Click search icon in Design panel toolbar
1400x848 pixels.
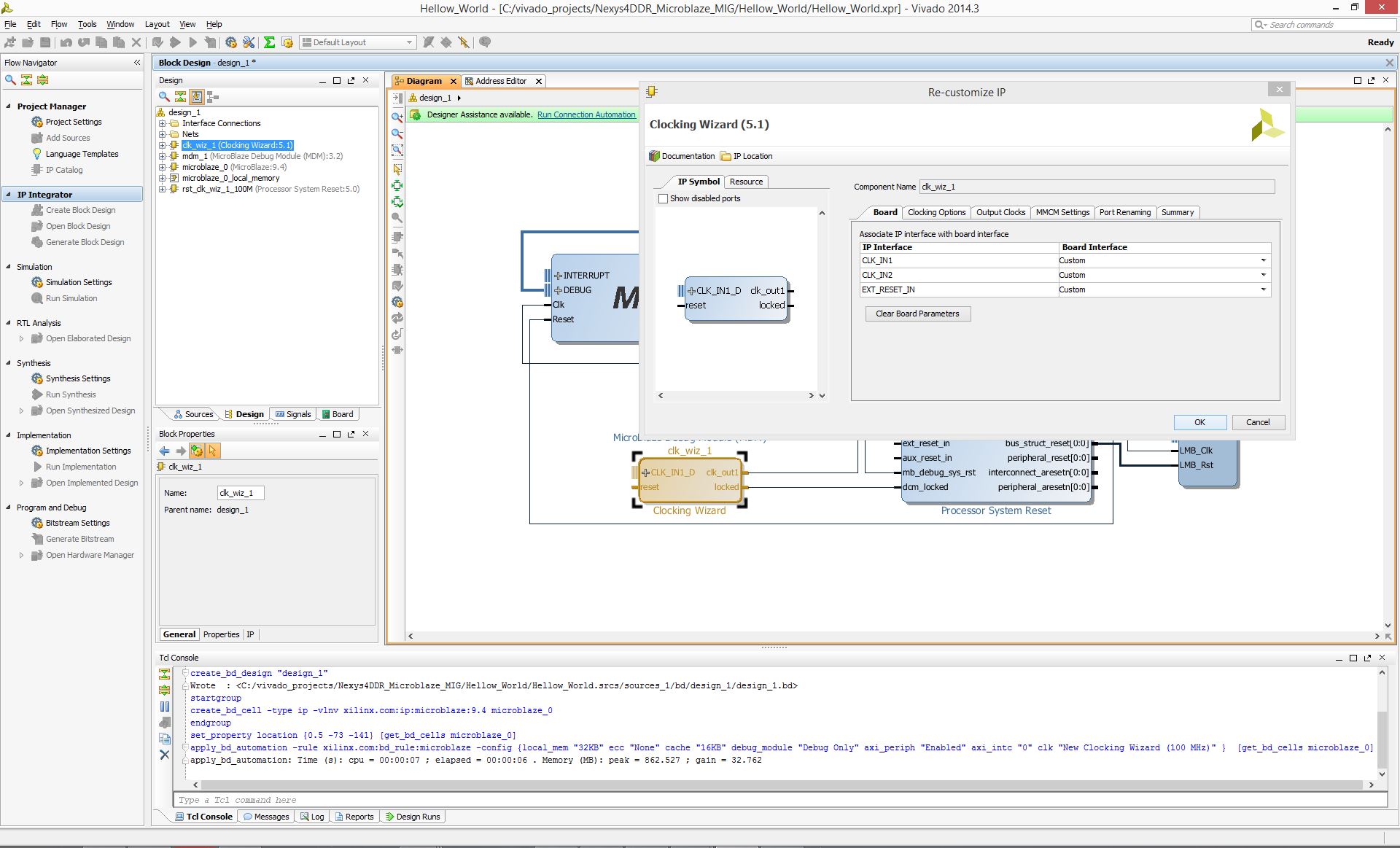pyautogui.click(x=164, y=97)
